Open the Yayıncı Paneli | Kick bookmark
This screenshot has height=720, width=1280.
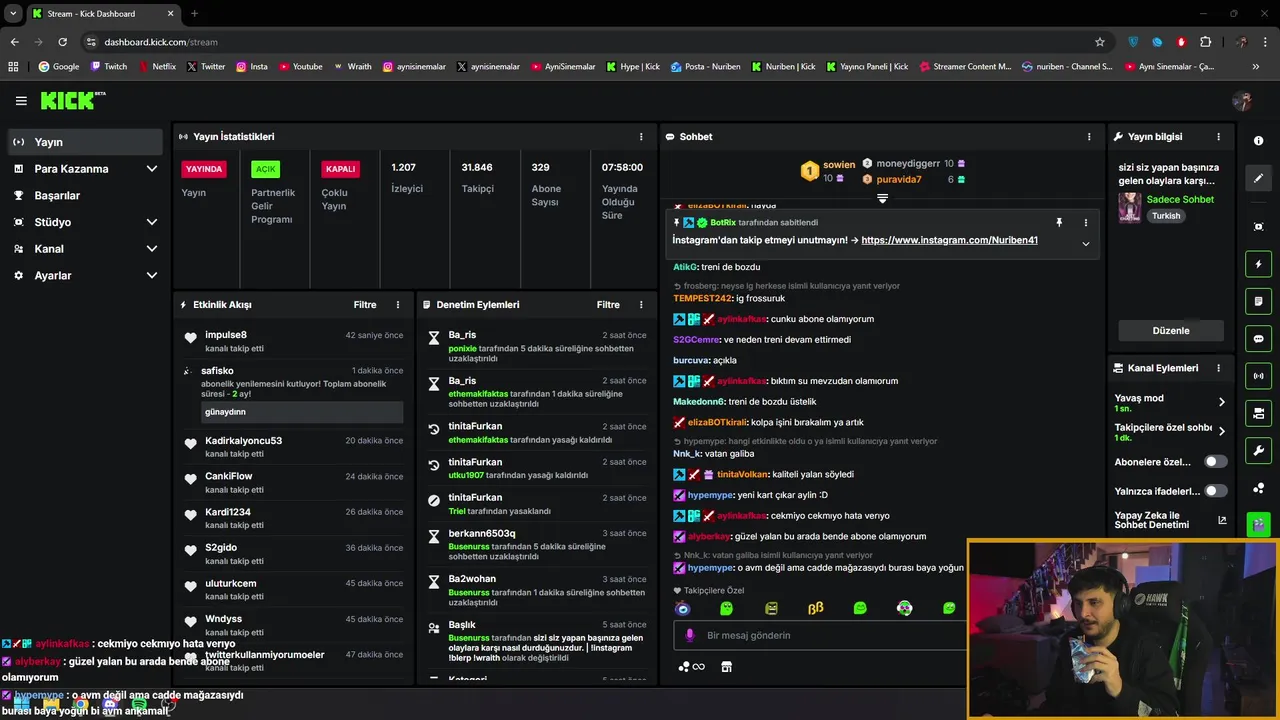point(866,67)
